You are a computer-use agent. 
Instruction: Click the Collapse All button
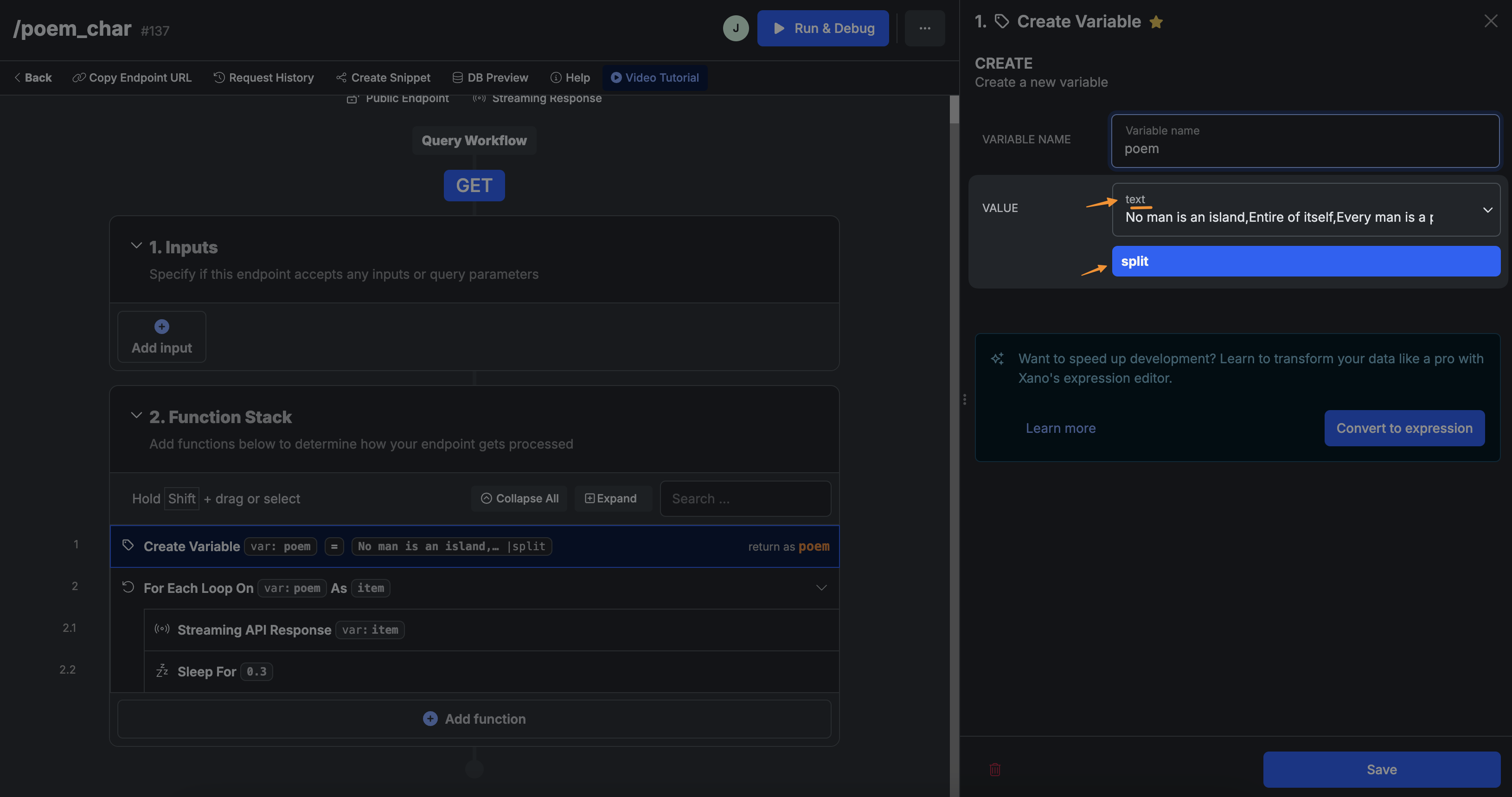click(519, 498)
